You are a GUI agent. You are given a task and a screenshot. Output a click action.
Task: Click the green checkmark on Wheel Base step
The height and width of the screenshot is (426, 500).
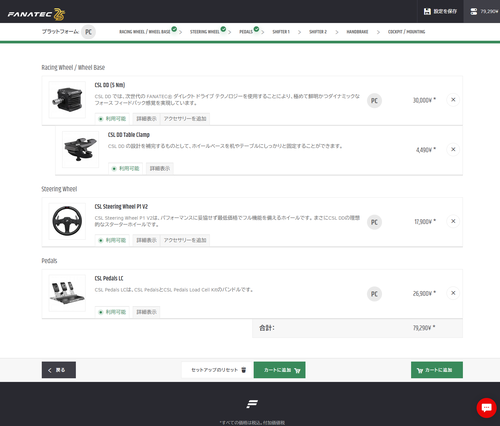174,29
